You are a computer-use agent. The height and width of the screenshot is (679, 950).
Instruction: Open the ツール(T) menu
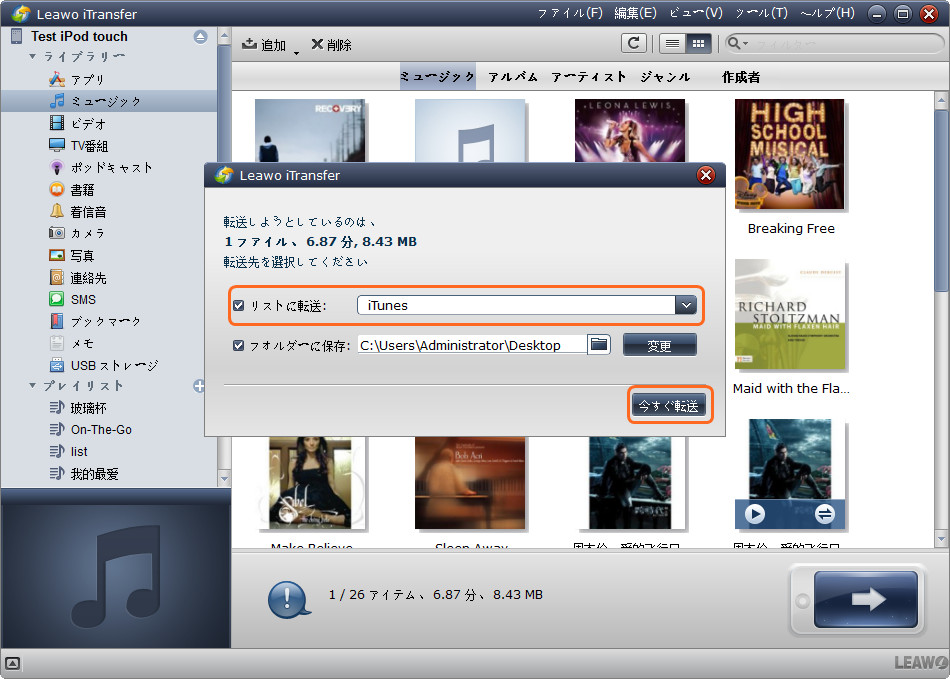pyautogui.click(x=761, y=13)
